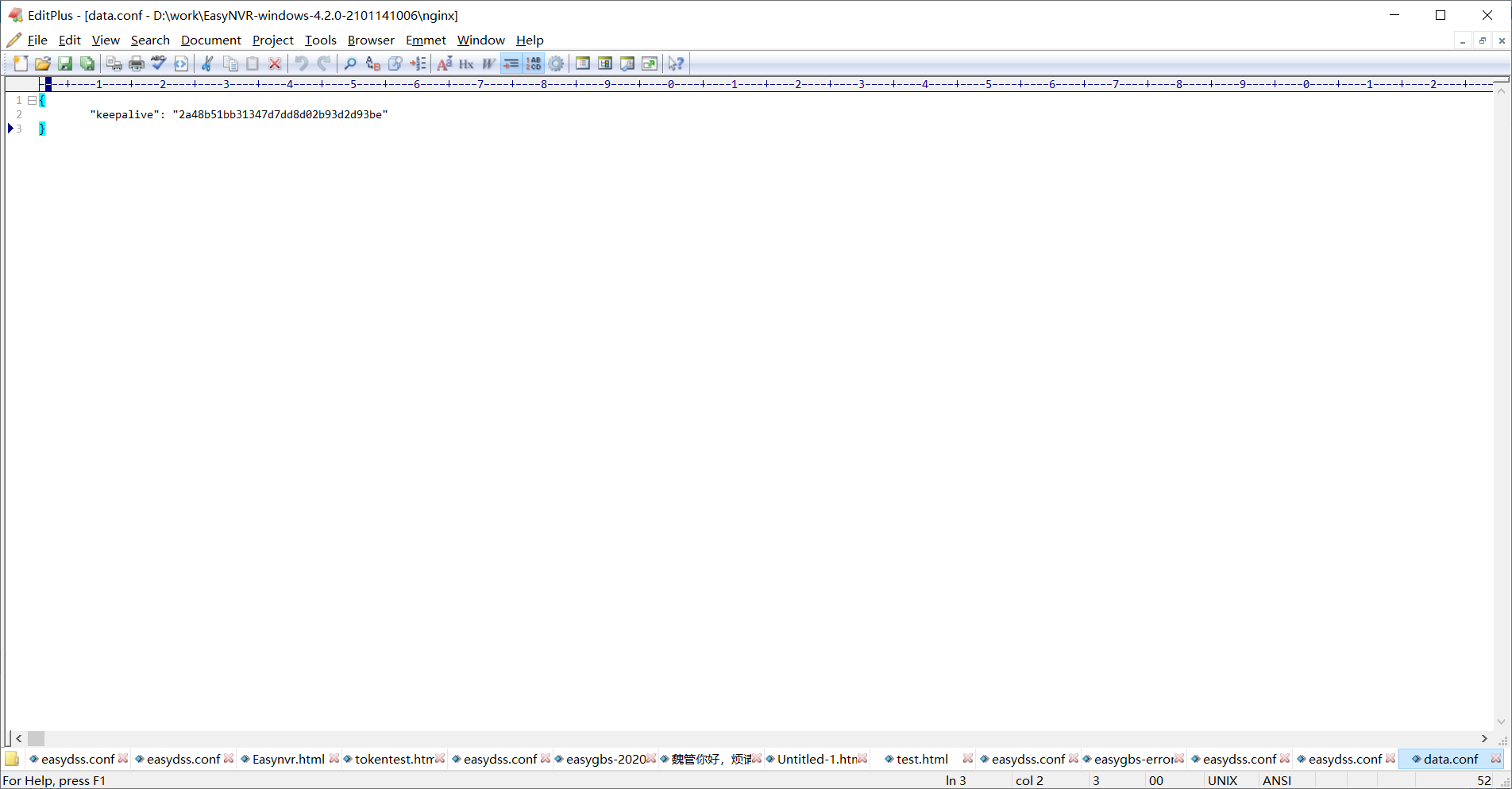Click the ANSI encoding status indicator
Viewport: 1512px width, 789px height.
pos(1277,780)
